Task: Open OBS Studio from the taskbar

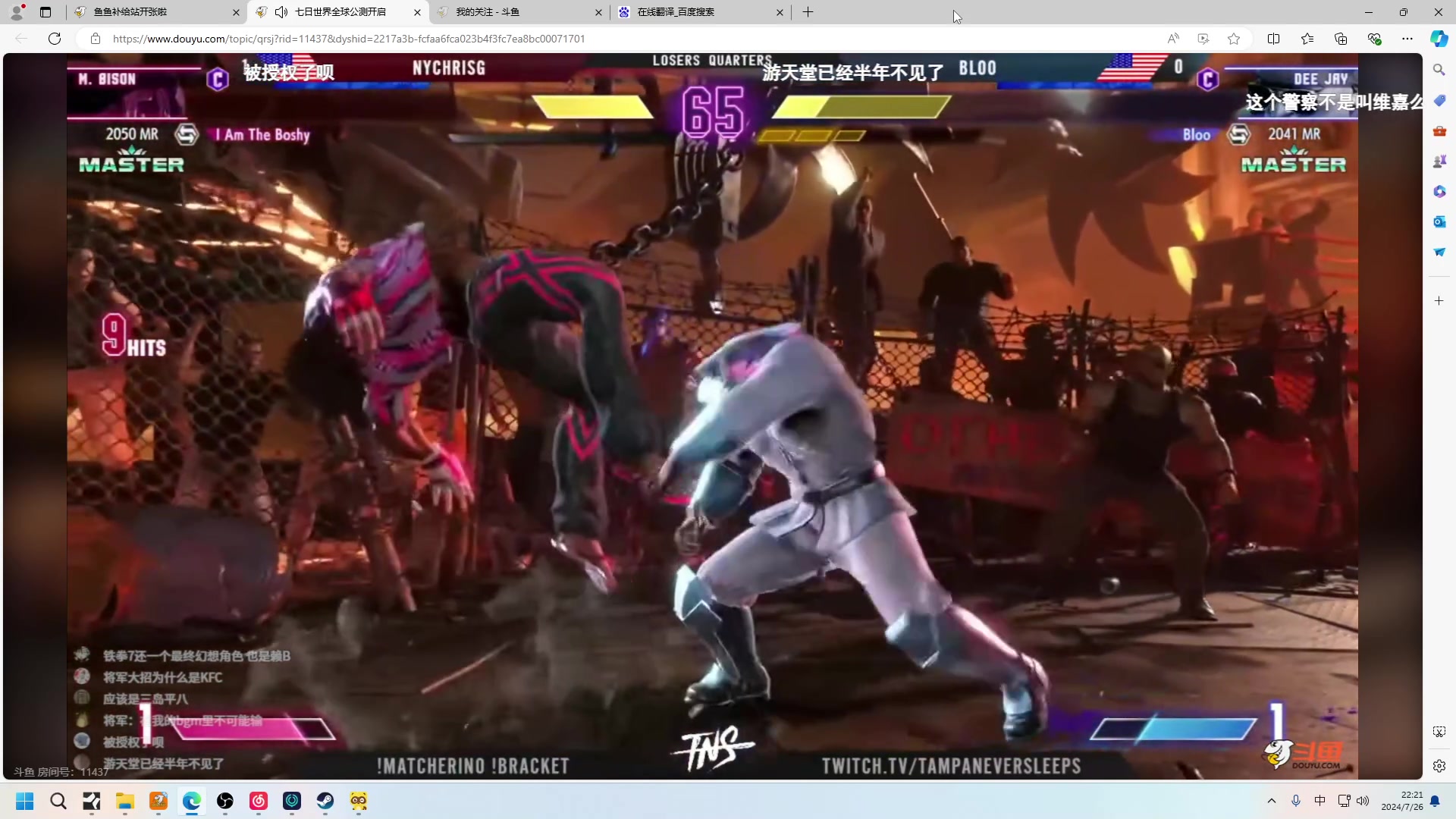Action: point(225,801)
